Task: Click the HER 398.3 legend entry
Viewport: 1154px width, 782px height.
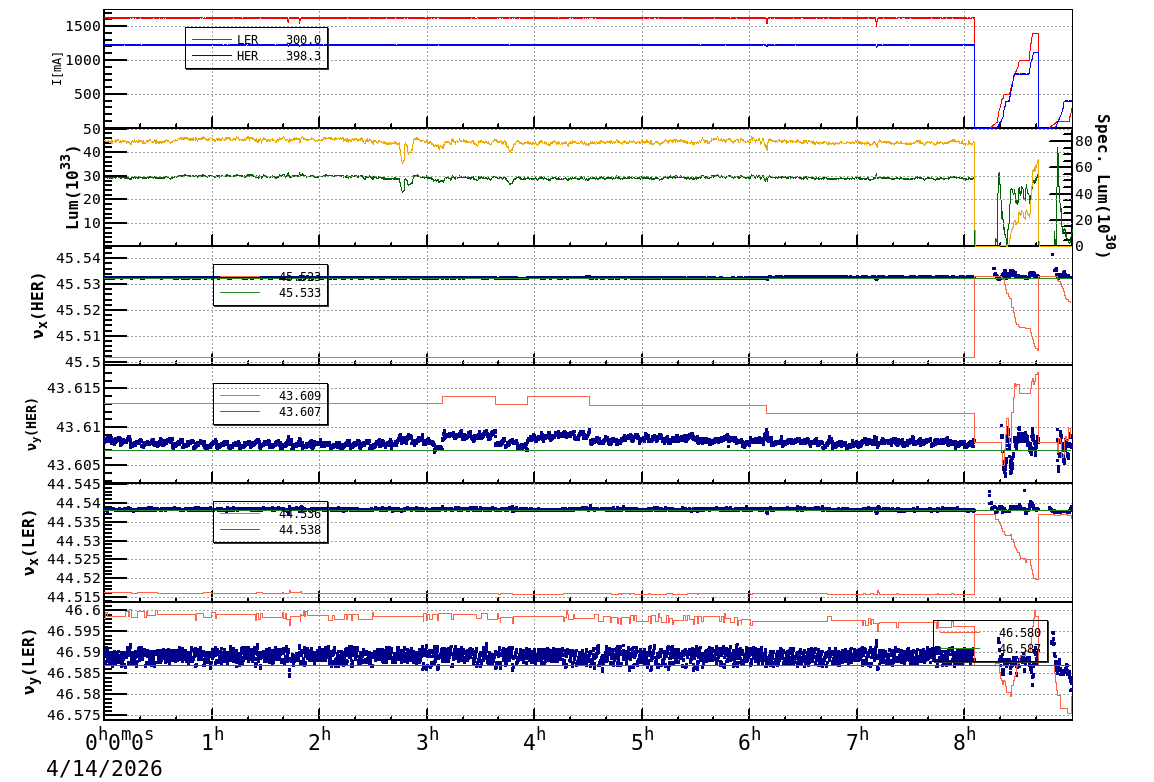Action: [x=256, y=56]
